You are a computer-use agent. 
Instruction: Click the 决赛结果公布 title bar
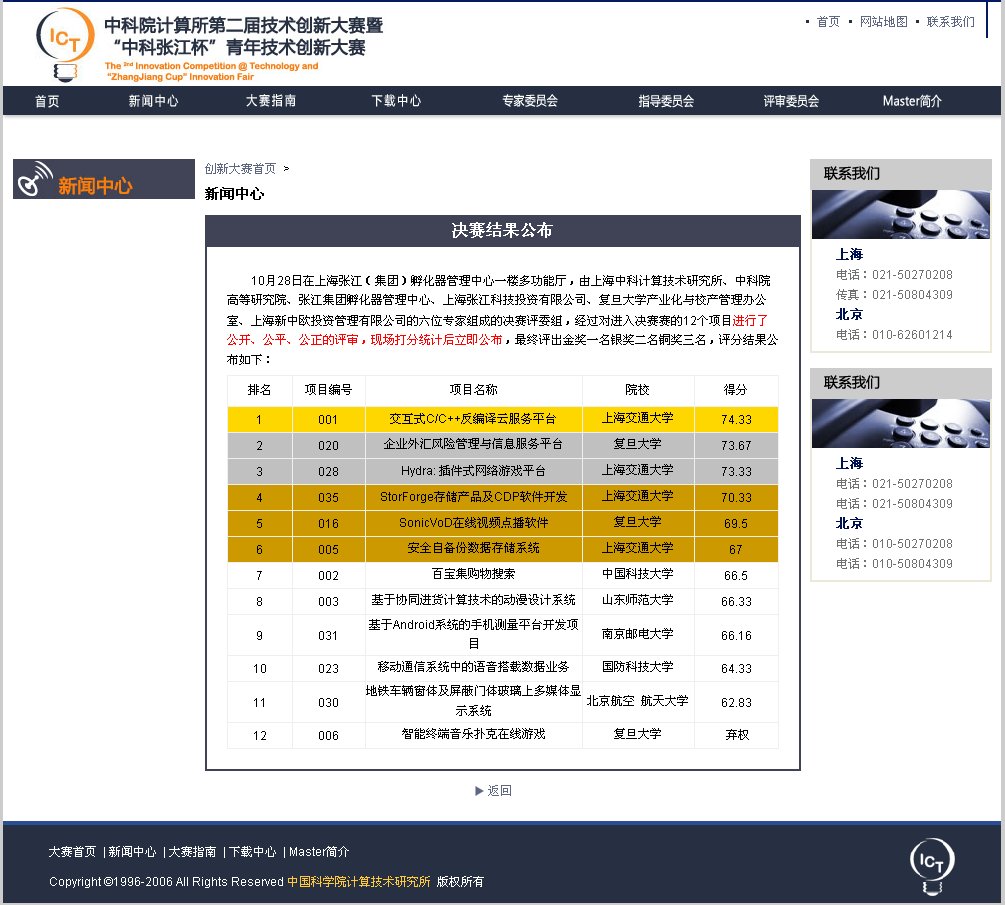pyautogui.click(x=502, y=231)
